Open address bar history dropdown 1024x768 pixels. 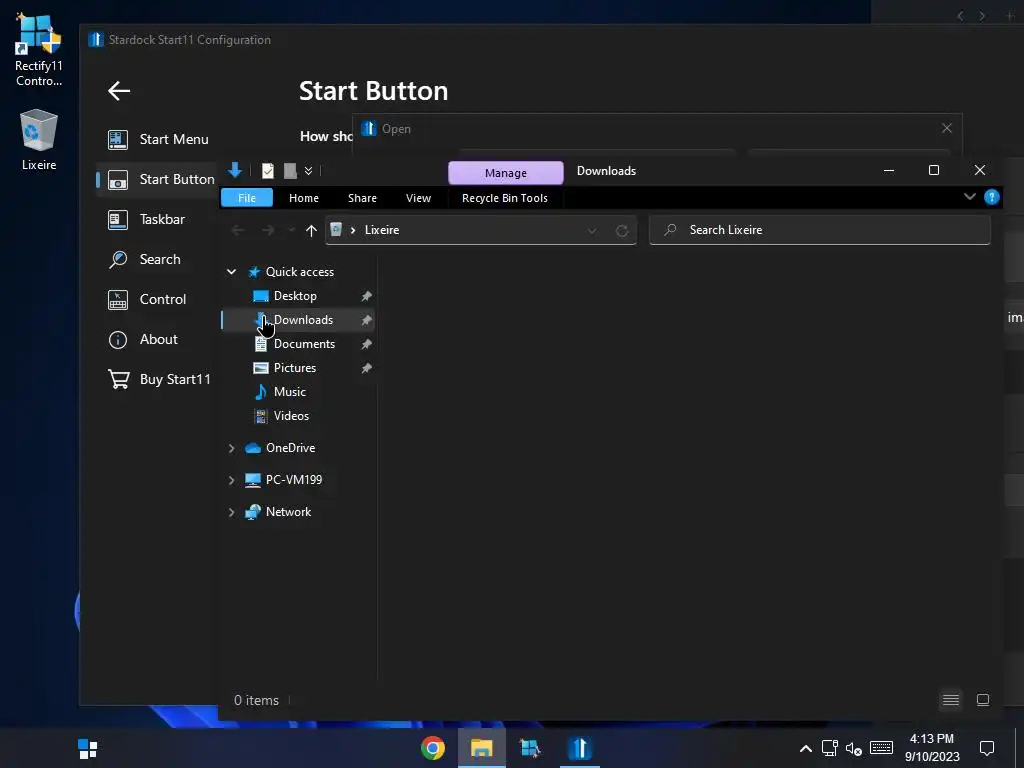tap(592, 231)
